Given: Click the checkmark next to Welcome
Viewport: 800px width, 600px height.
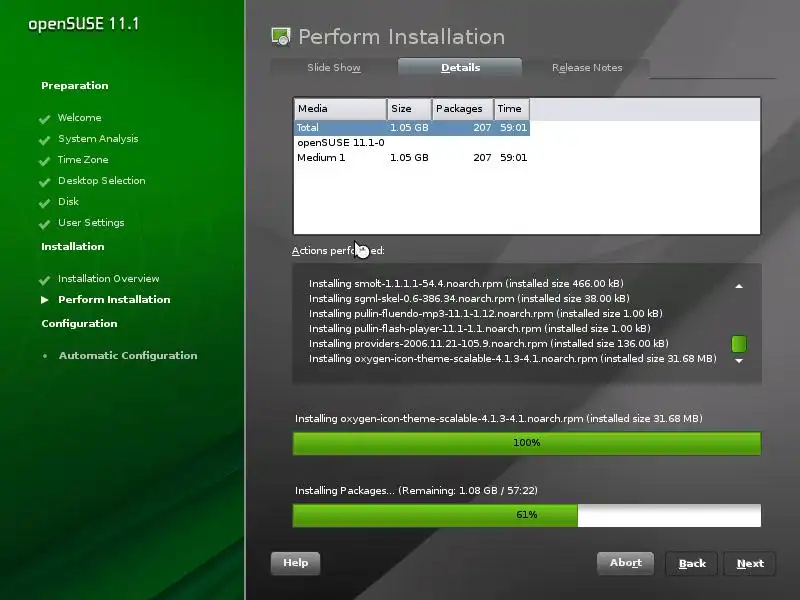Looking at the screenshot, I should tap(44, 119).
